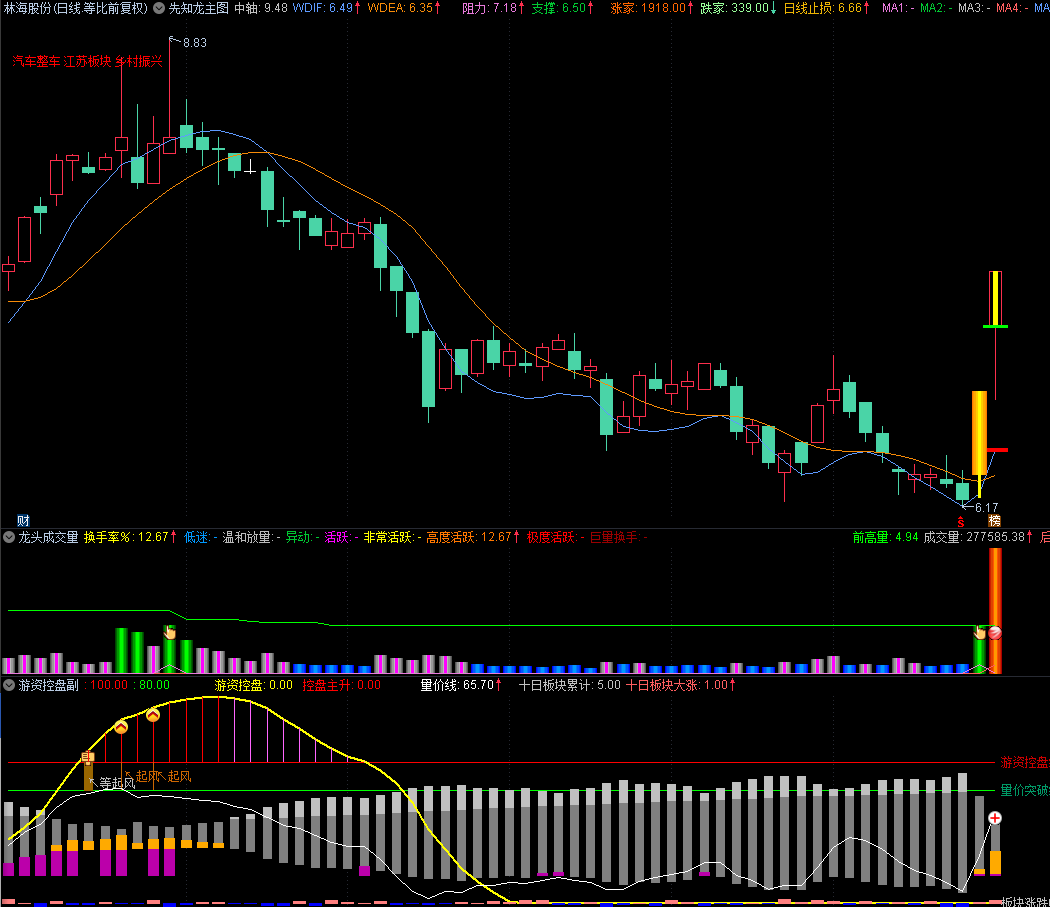1050x907 pixels.
Task: Click the 榜 ranking icon under the last candle
Action: [994, 520]
